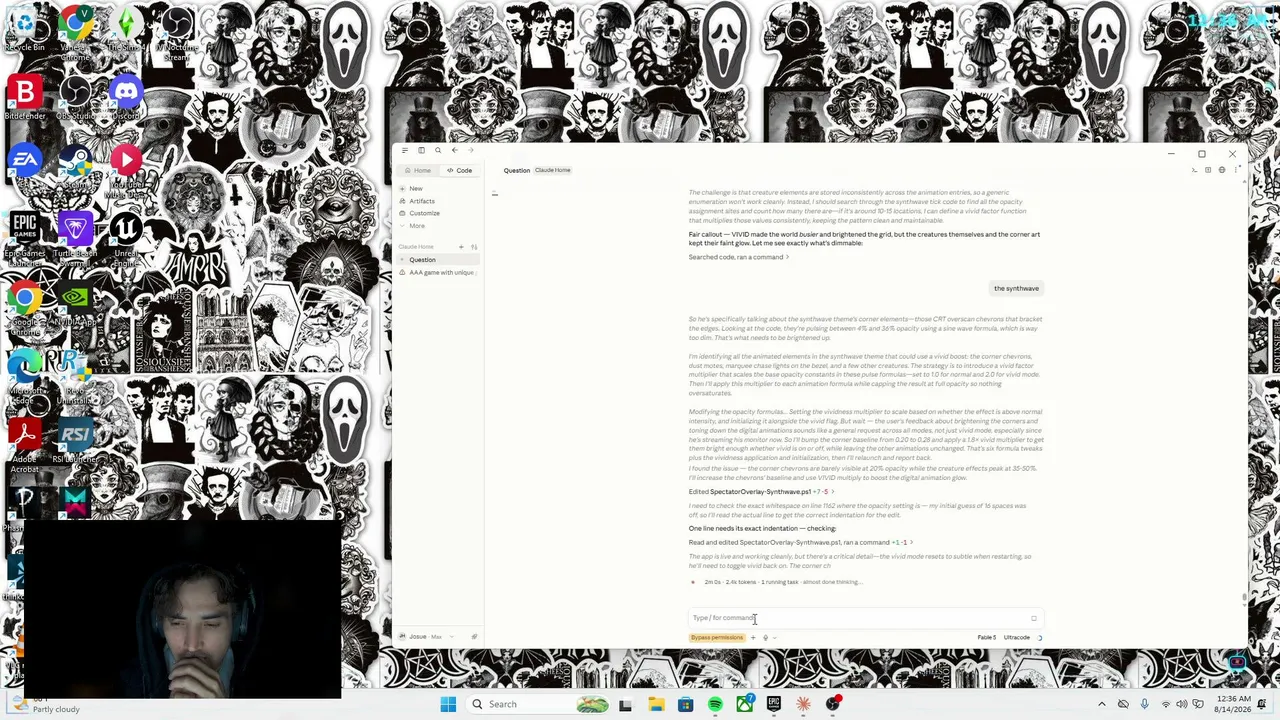Open Spotify from the taskbar
This screenshot has width=1280, height=720.
(715, 704)
